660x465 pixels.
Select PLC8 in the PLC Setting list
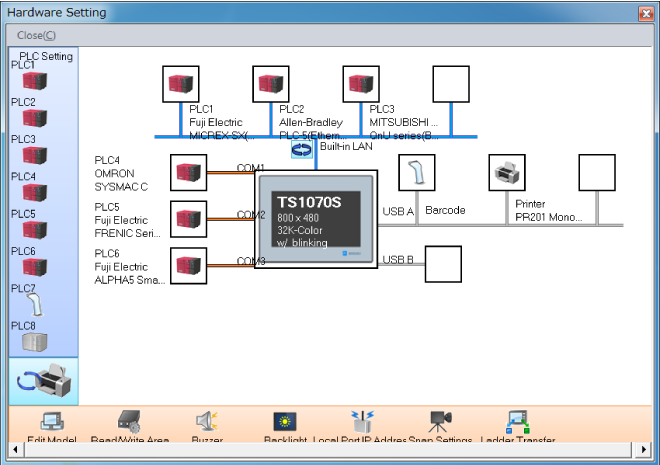click(35, 341)
